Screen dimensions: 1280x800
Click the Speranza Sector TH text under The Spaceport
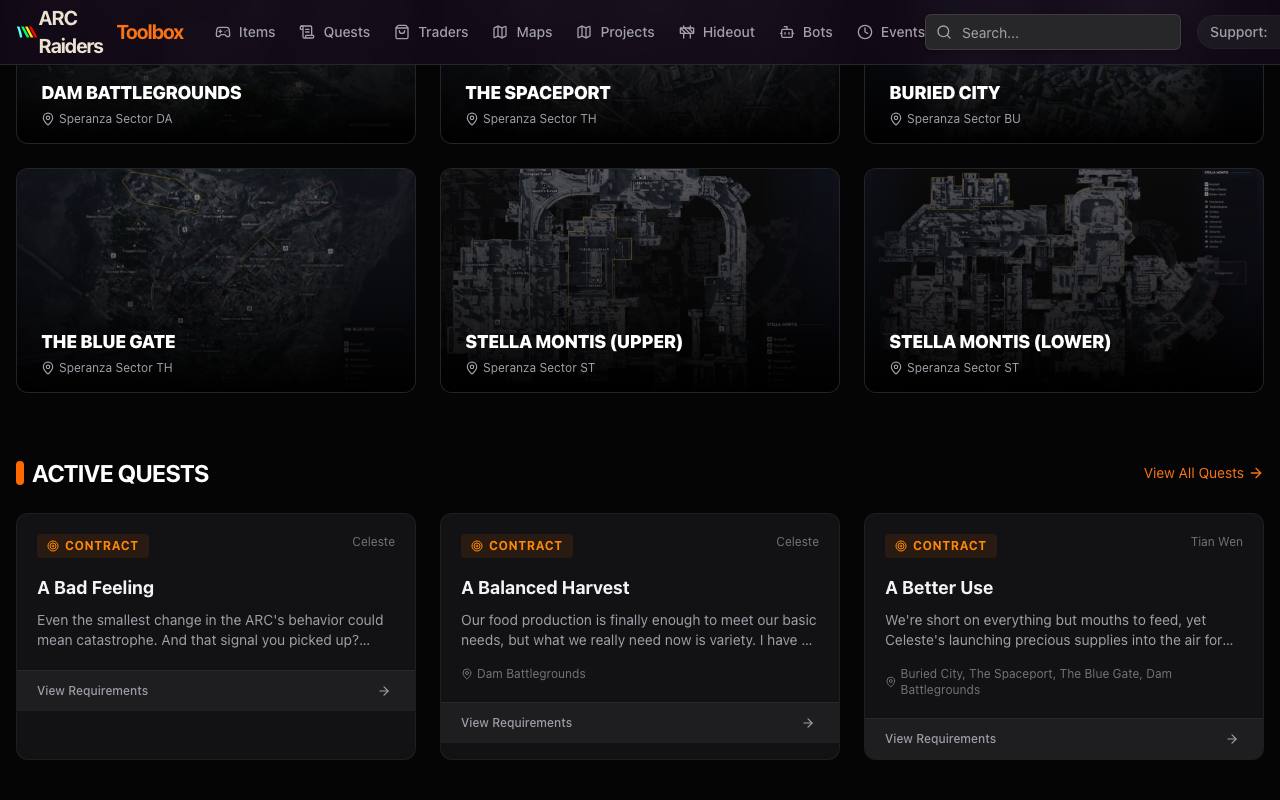[539, 119]
